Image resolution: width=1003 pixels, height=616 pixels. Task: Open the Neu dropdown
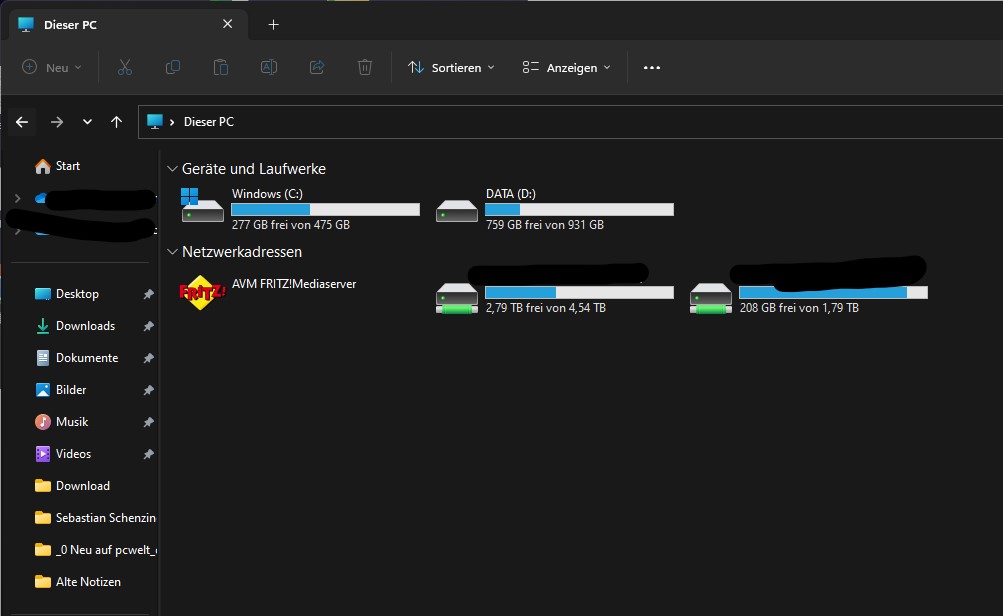(x=52, y=67)
